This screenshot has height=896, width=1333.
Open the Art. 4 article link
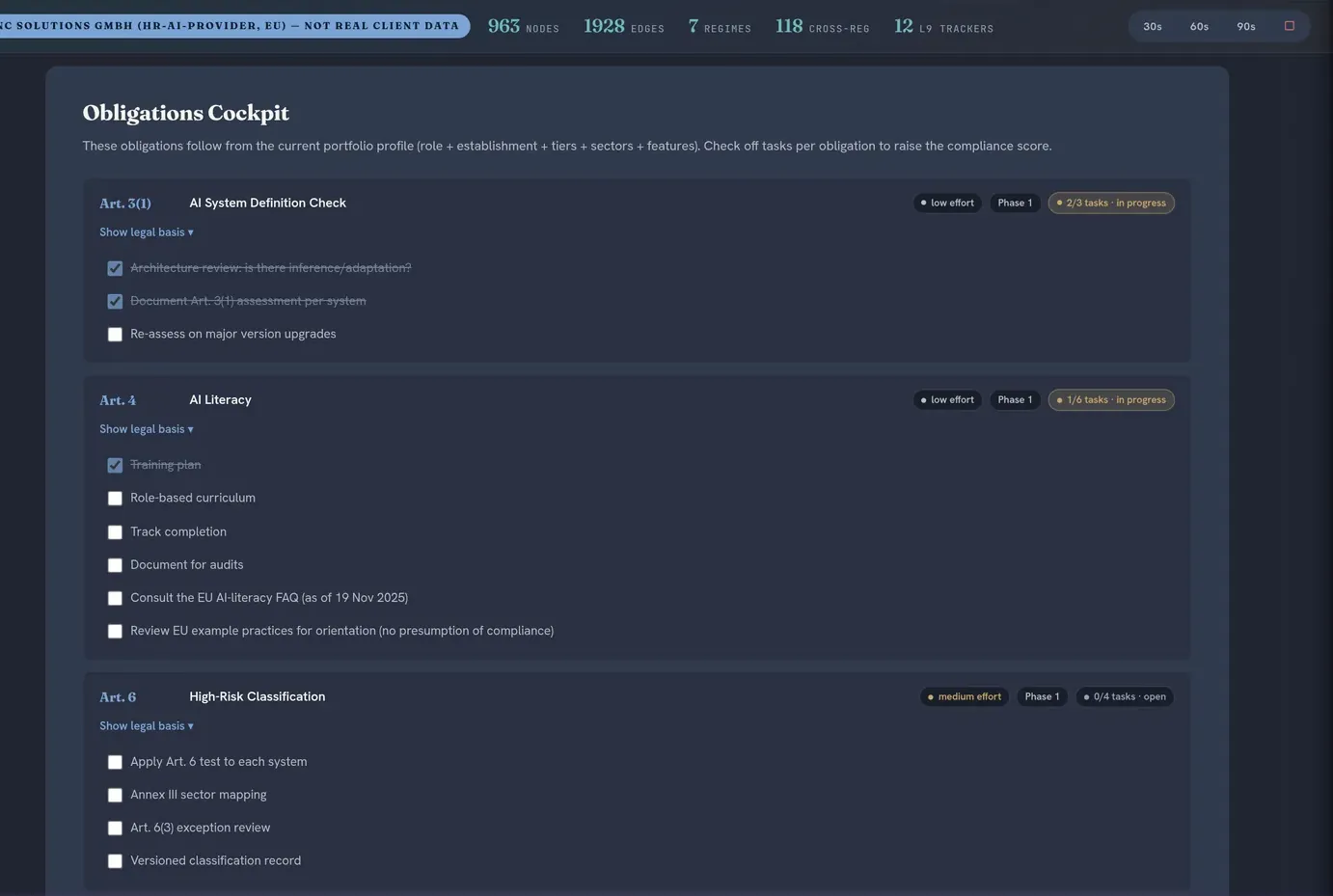click(x=118, y=400)
